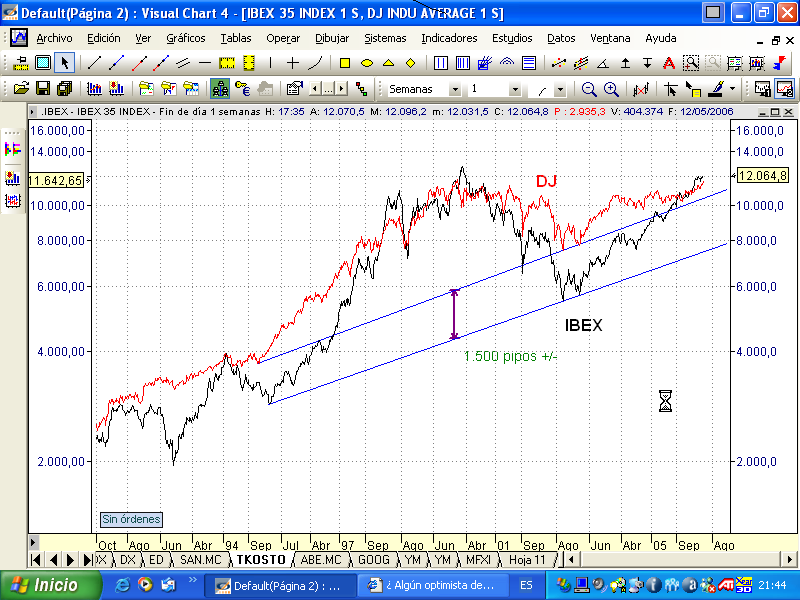Select the yellow rectangle shape tool
This screenshot has width=800, height=600.
[x=345, y=63]
